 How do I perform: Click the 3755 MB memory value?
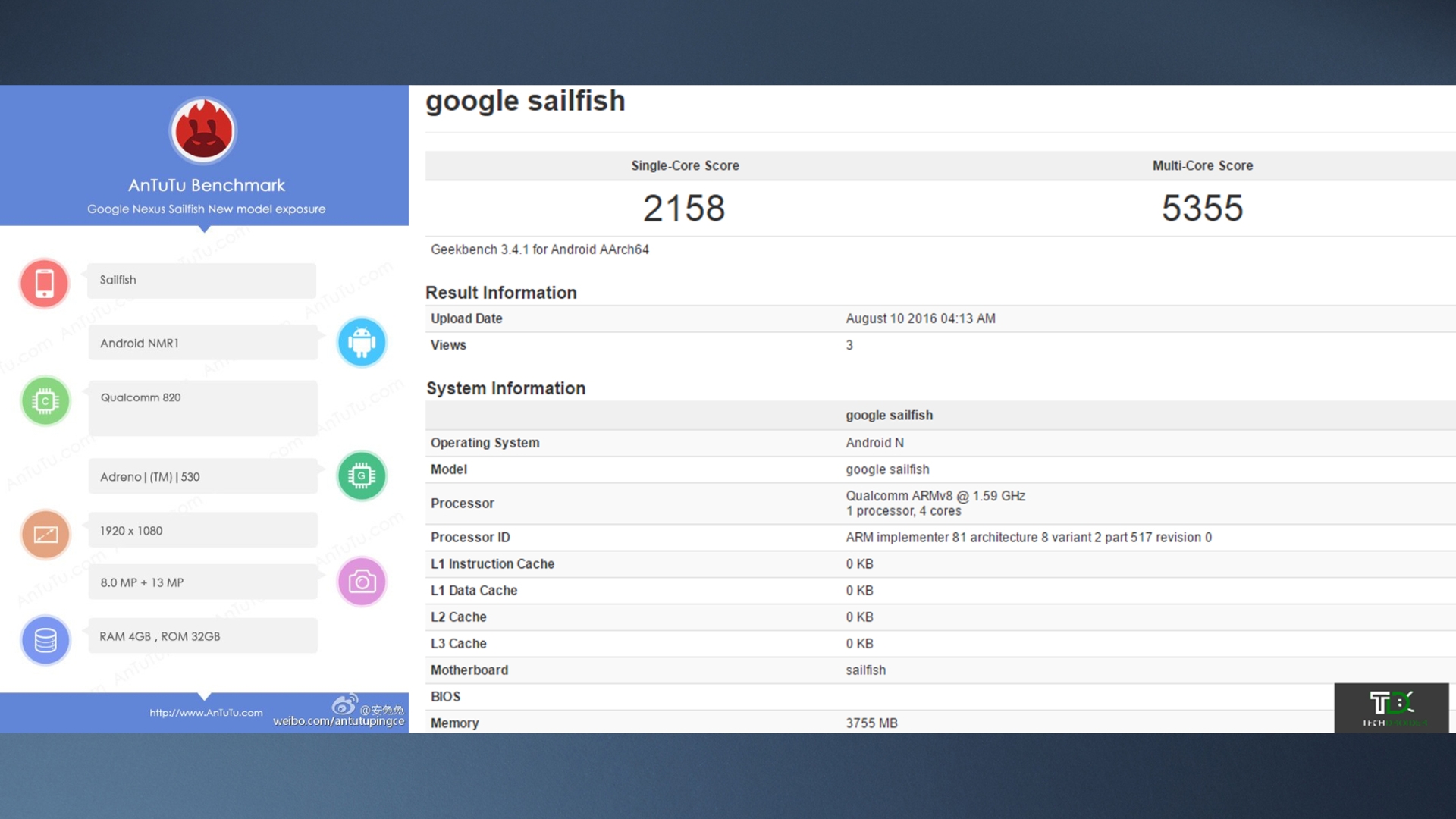872,723
